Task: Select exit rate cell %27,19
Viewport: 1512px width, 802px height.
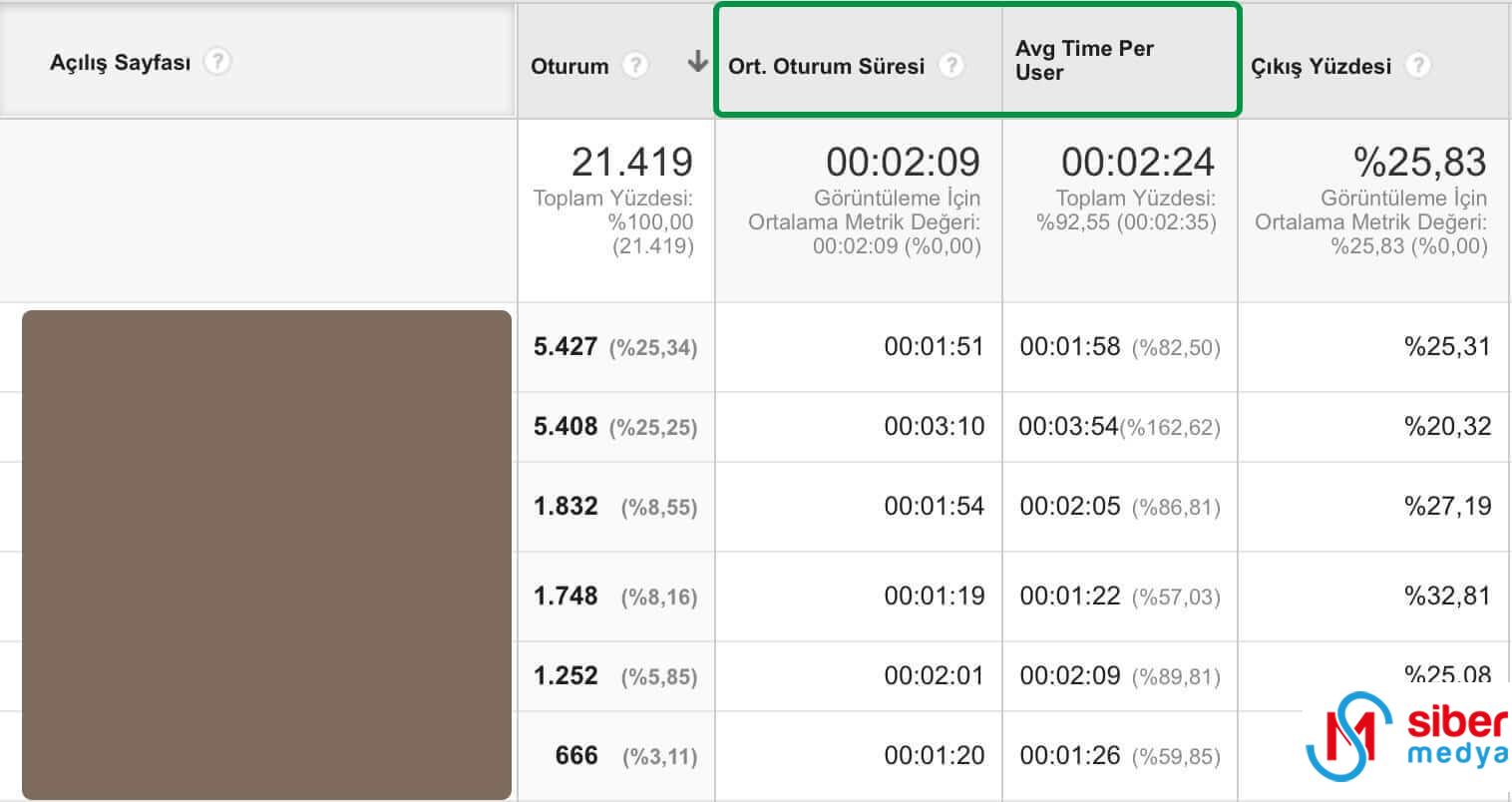Action: pyautogui.click(x=1447, y=506)
